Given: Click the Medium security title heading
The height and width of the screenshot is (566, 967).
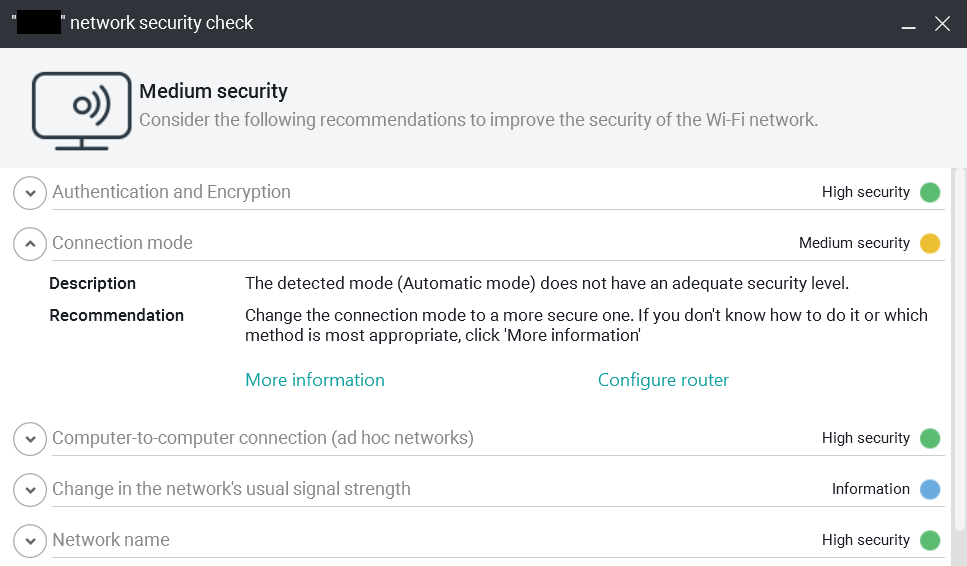Looking at the screenshot, I should click(213, 91).
